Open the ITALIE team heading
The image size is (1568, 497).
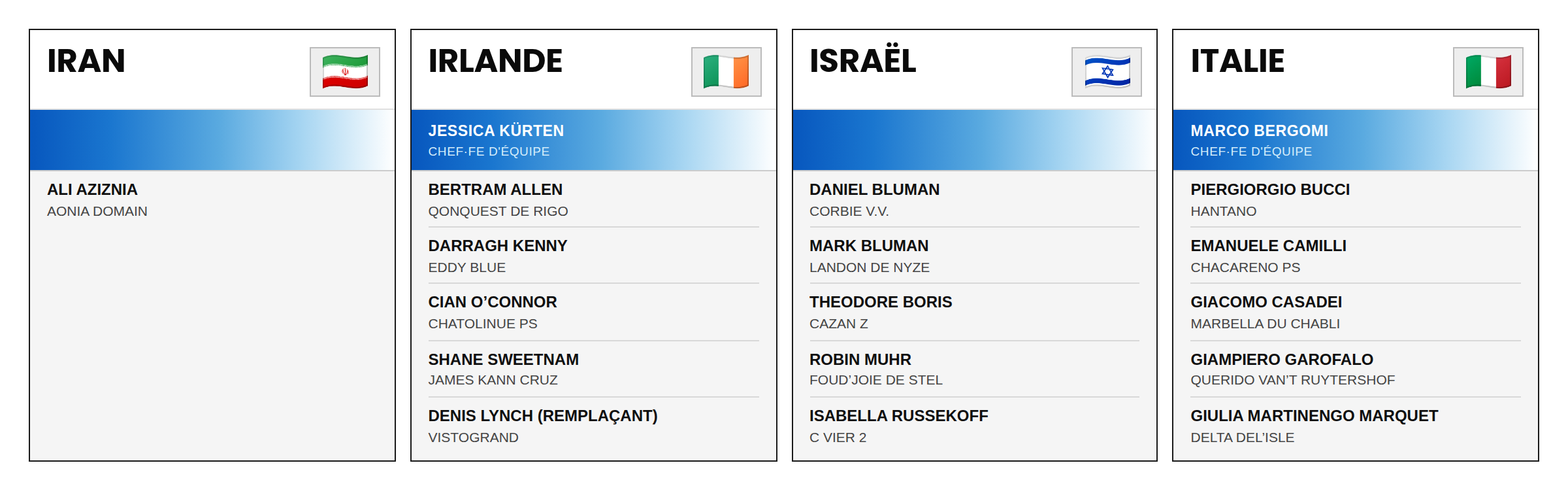tap(1237, 61)
